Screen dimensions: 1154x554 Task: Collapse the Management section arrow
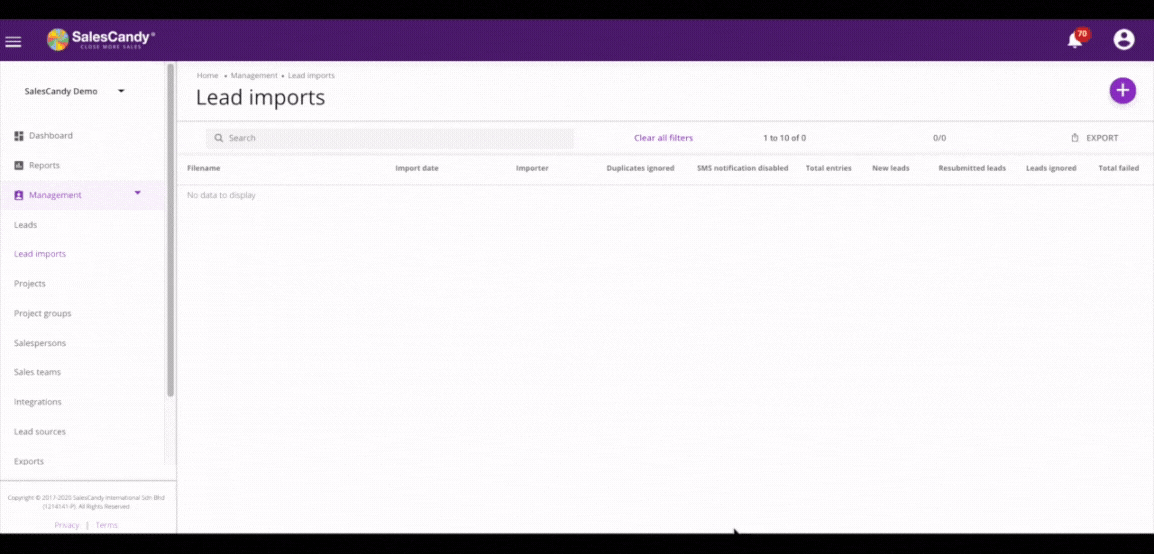click(138, 193)
